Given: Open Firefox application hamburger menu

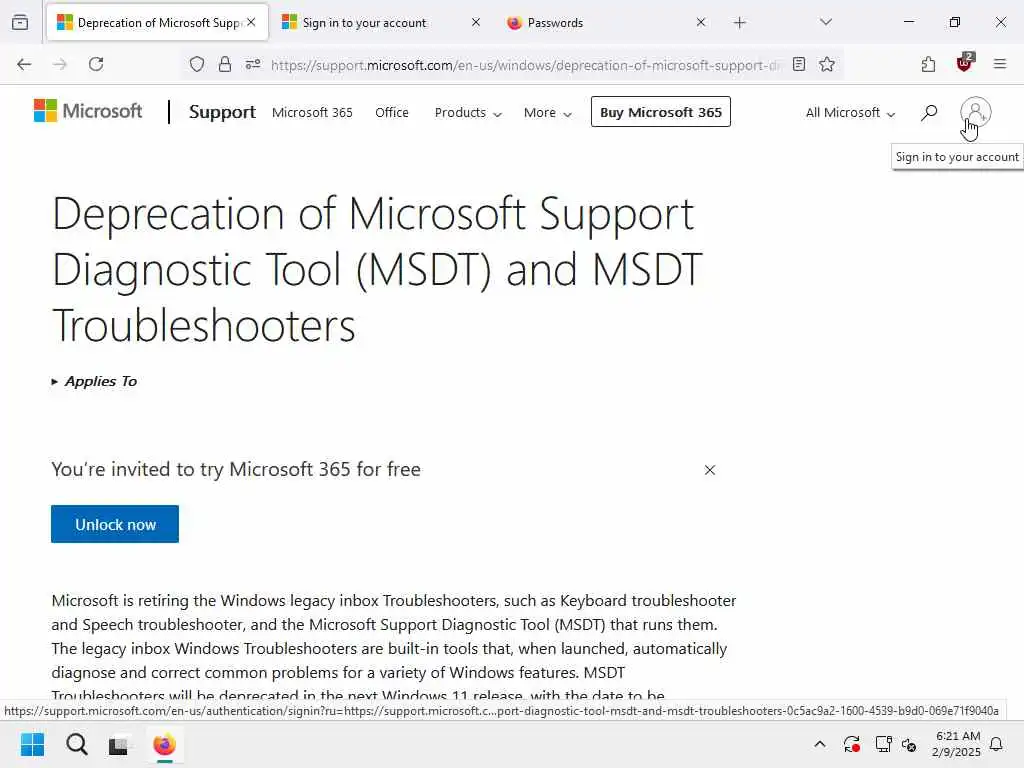Looking at the screenshot, I should click(x=1000, y=64).
